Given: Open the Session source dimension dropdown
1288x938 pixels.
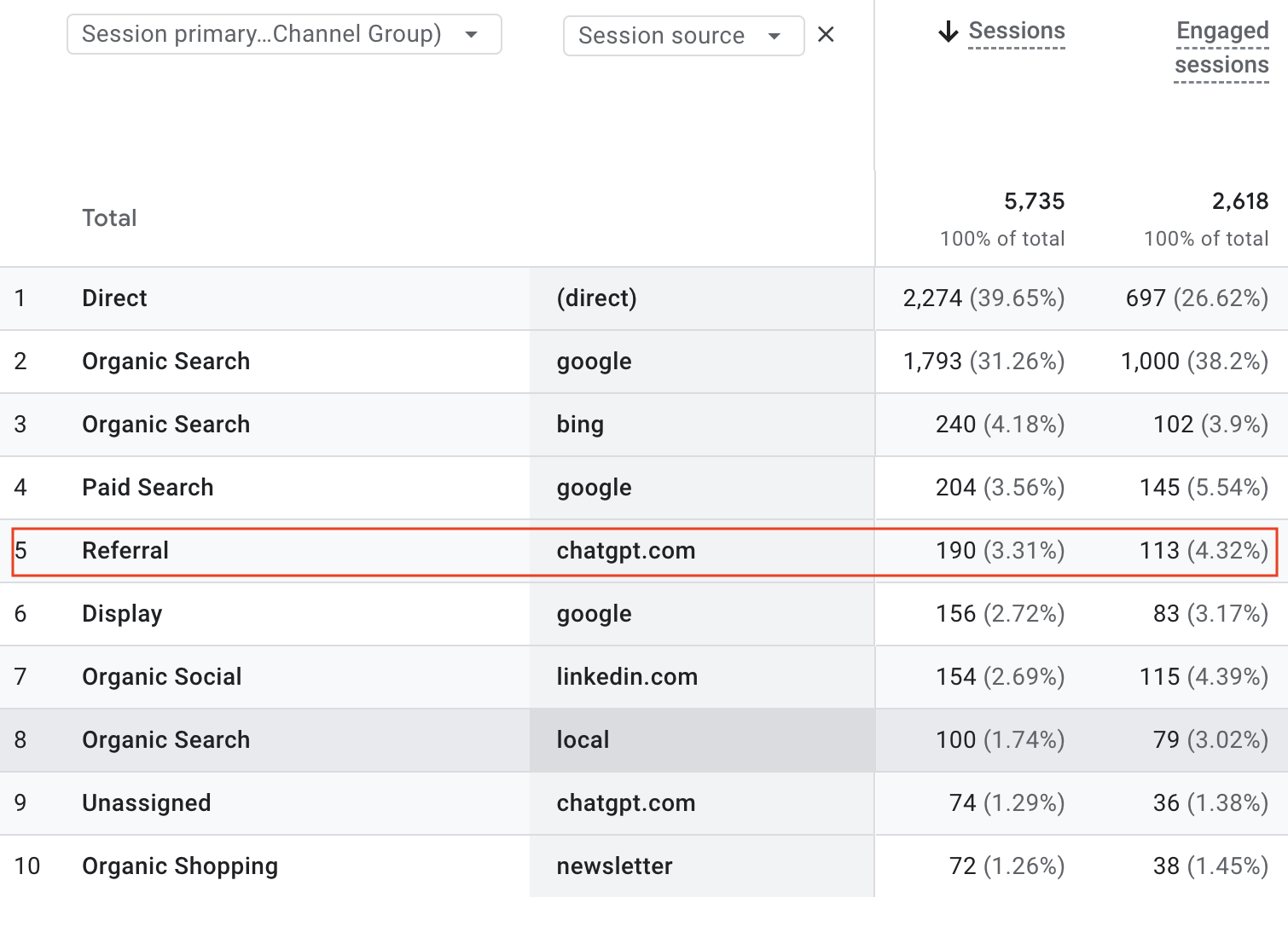Looking at the screenshot, I should (683, 36).
